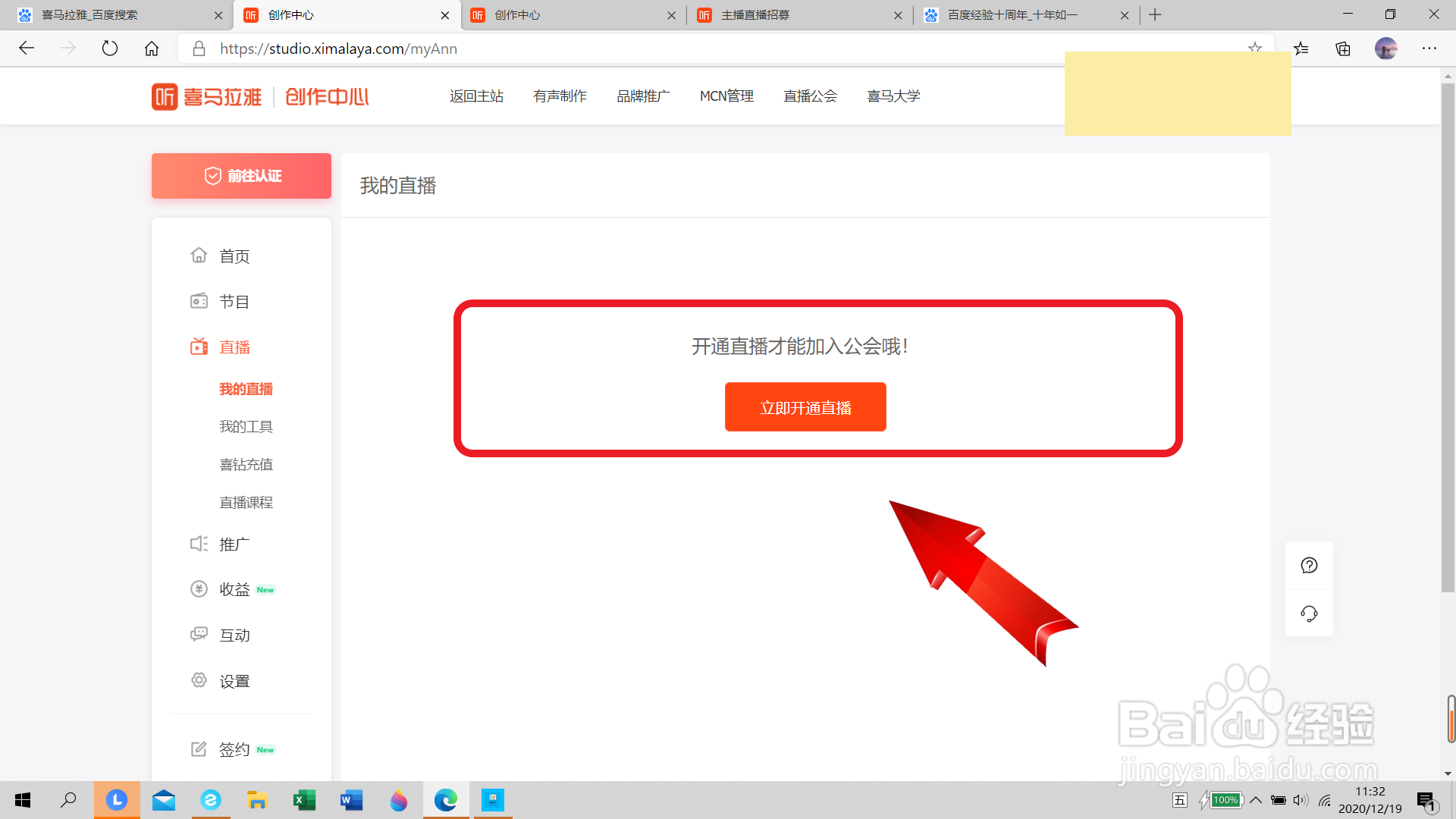Open the 品牌推广 nav item
1456x819 pixels.
(x=643, y=96)
